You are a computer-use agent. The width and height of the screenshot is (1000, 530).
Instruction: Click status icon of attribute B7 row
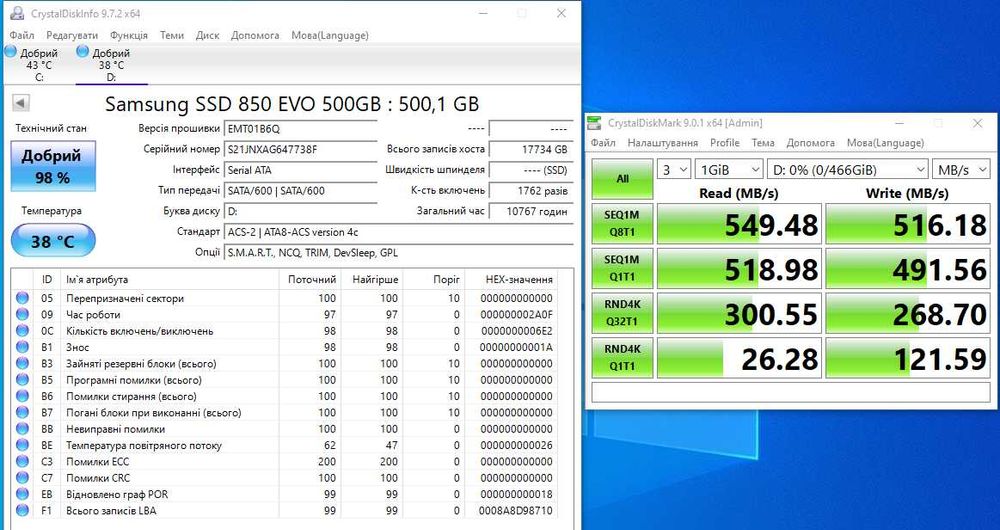tap(22, 413)
